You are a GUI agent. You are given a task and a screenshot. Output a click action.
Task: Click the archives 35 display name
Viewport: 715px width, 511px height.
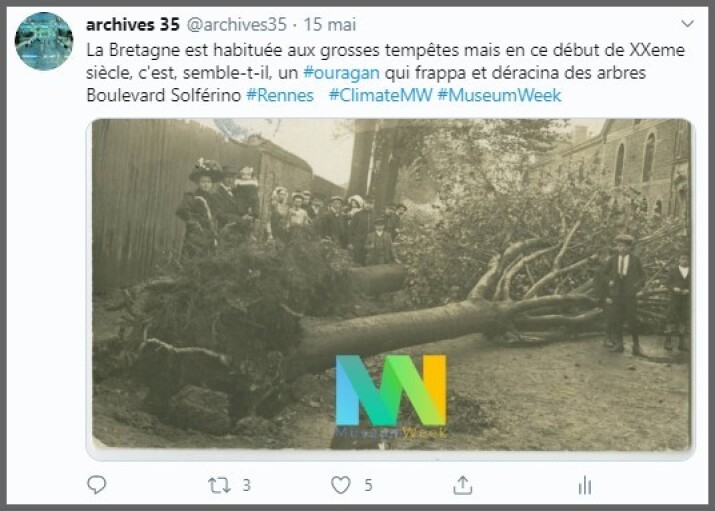(x=133, y=25)
